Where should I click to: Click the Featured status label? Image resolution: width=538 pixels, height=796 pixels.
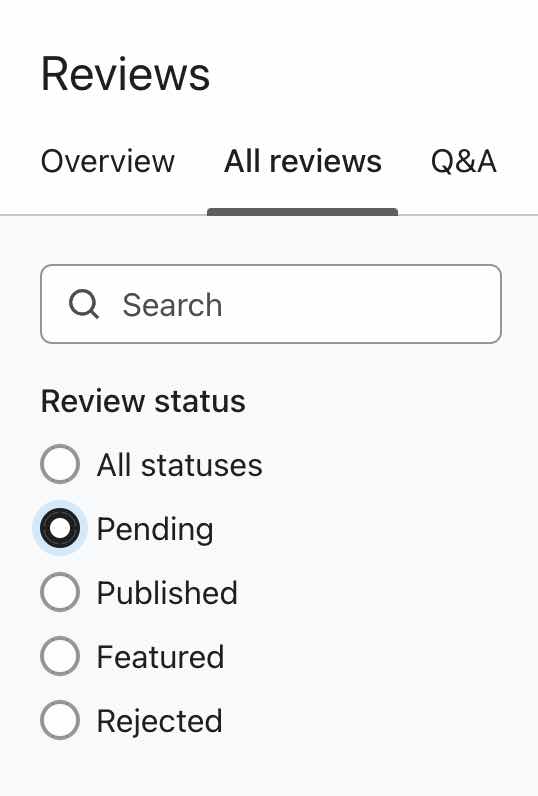[x=160, y=657]
